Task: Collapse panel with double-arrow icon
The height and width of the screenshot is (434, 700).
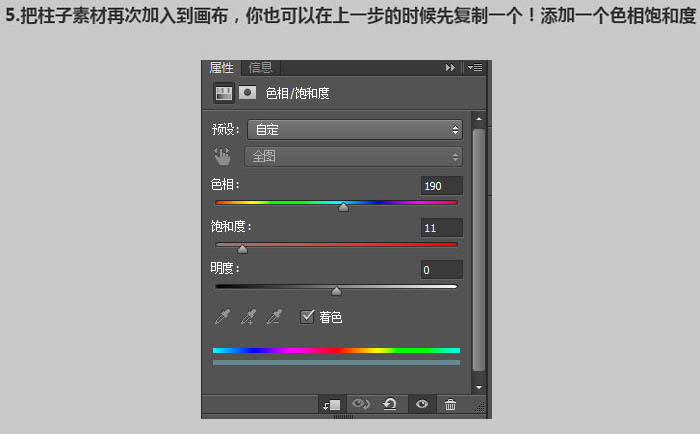Action: point(450,67)
